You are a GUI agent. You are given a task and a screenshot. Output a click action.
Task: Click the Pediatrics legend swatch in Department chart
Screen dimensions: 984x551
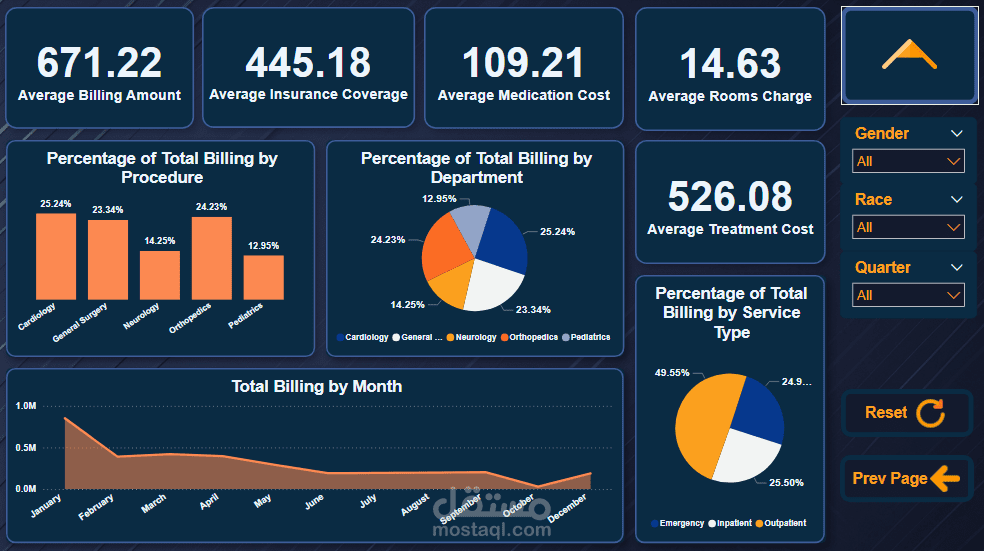[x=565, y=338]
